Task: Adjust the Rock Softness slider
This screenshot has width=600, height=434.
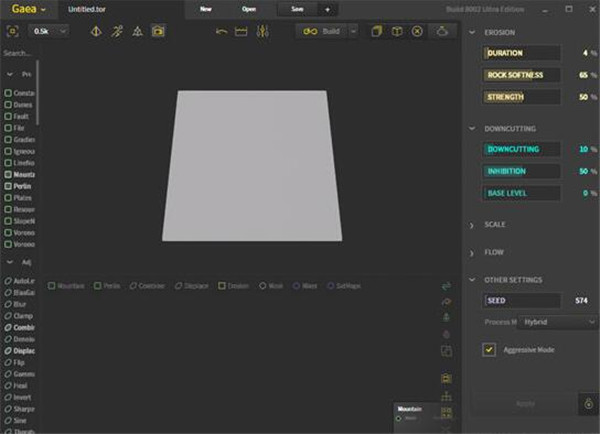Action: (521, 75)
